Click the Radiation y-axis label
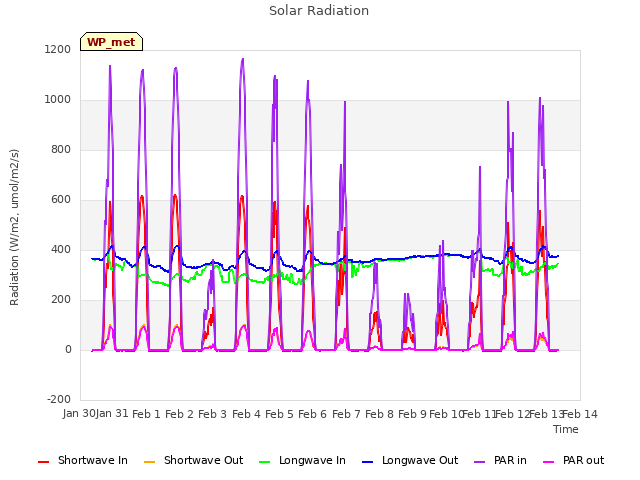Viewport: 640px width, 480px height. [x=14, y=227]
